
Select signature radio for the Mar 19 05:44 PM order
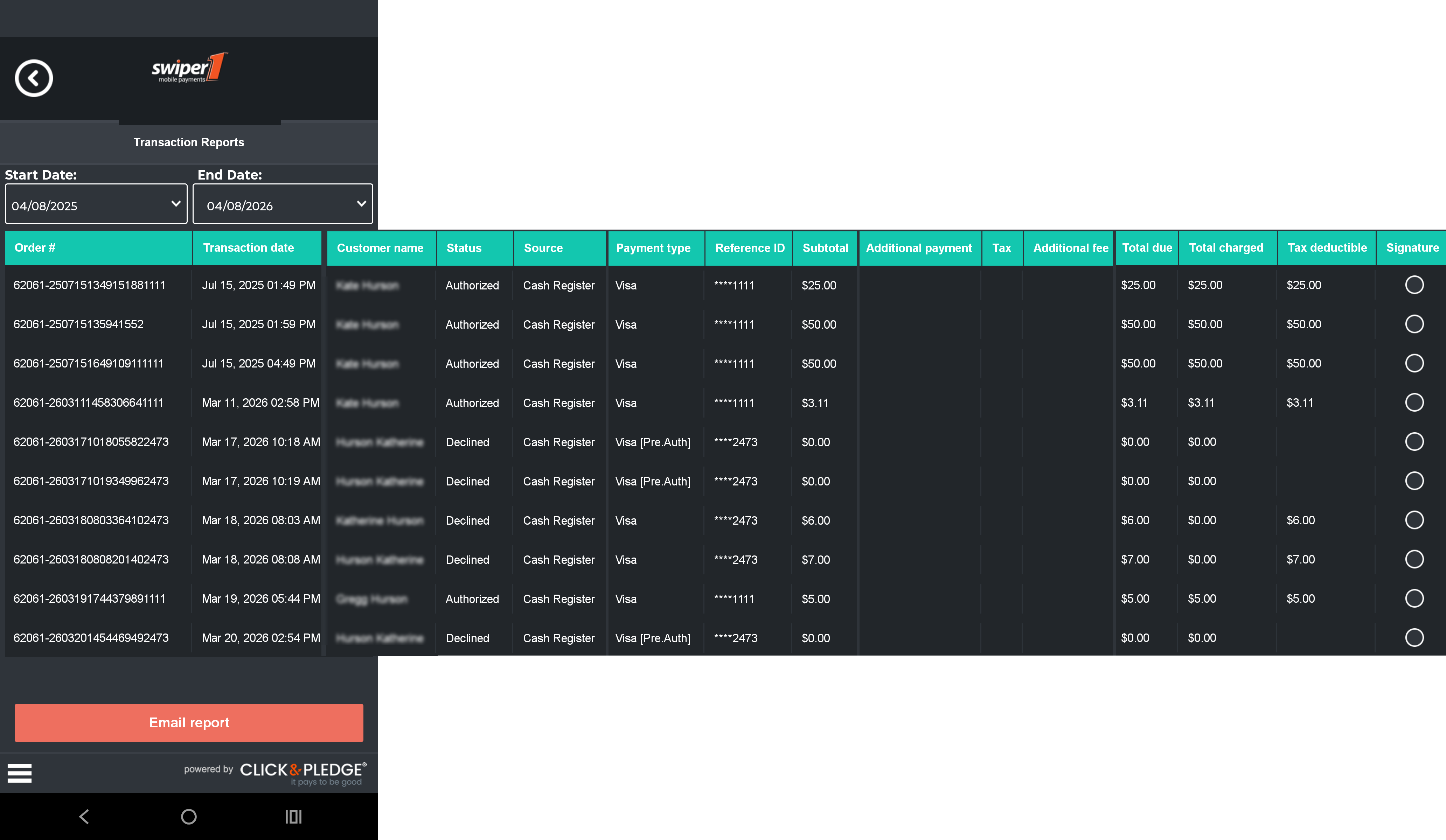click(x=1414, y=598)
